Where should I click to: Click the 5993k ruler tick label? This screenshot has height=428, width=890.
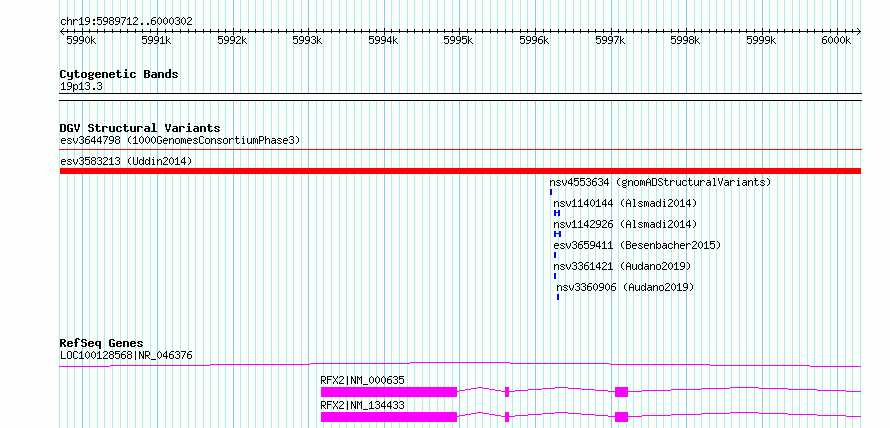pos(308,40)
